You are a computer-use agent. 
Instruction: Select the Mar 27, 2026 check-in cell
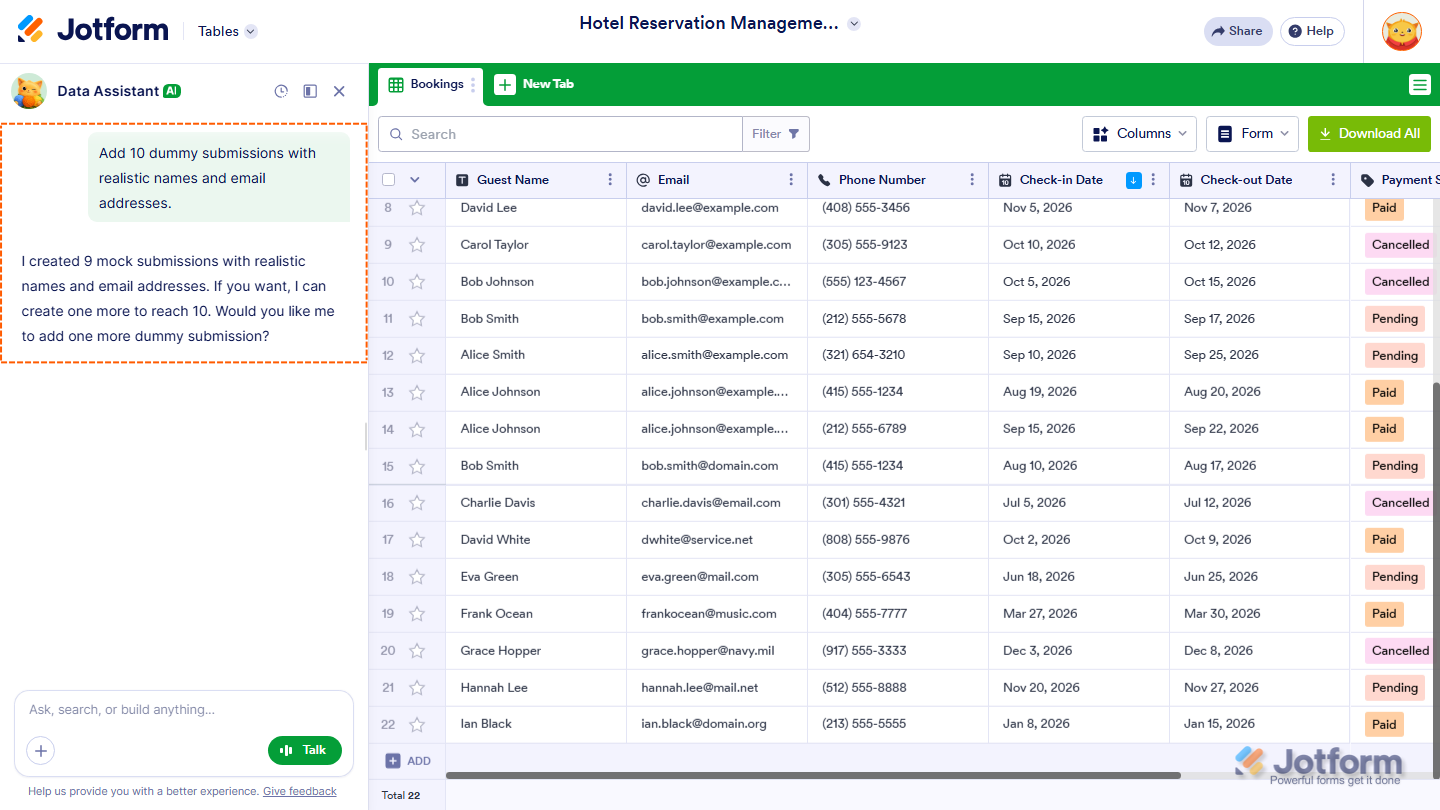1079,614
